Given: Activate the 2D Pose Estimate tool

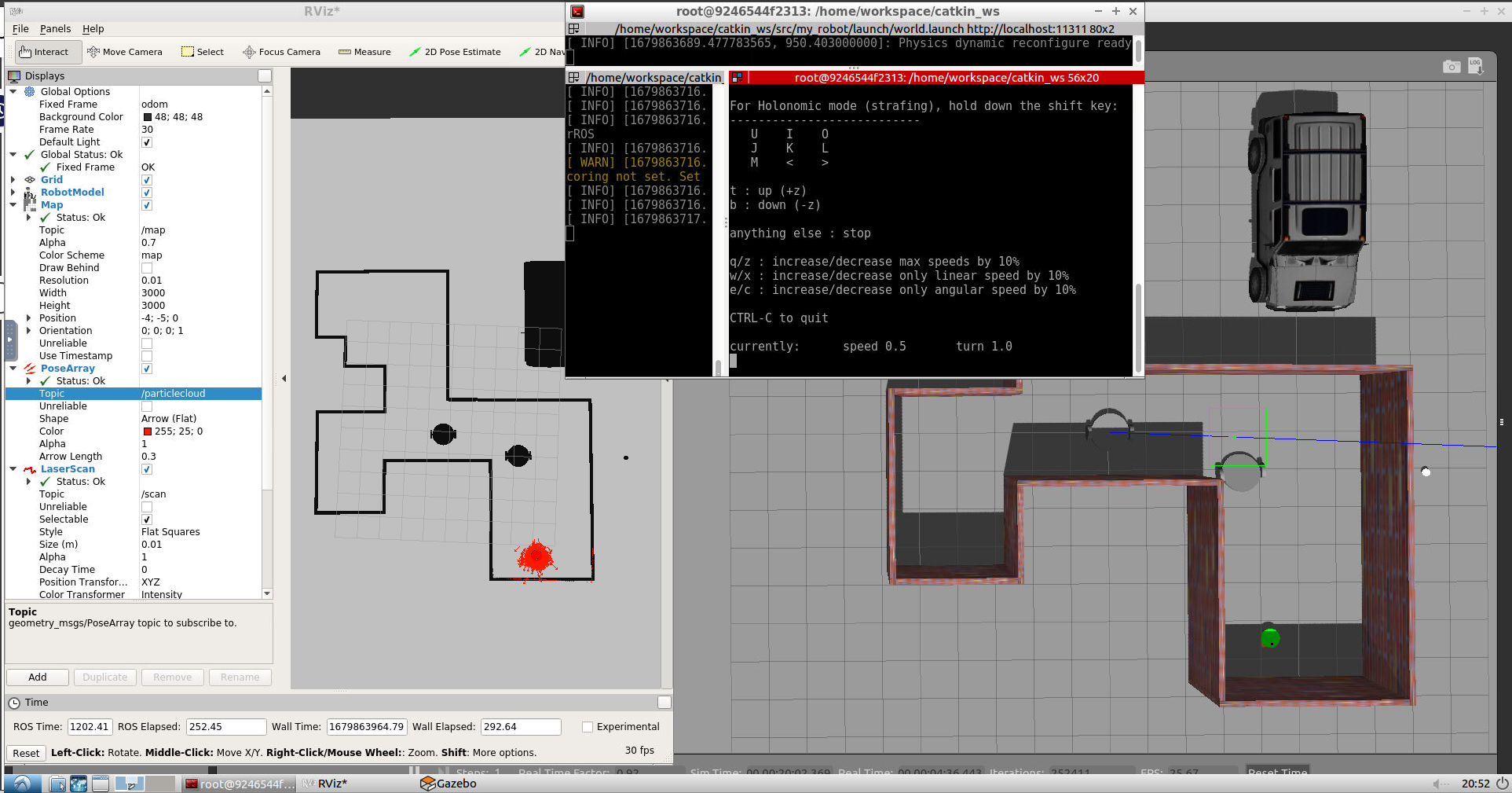Looking at the screenshot, I should (x=455, y=52).
